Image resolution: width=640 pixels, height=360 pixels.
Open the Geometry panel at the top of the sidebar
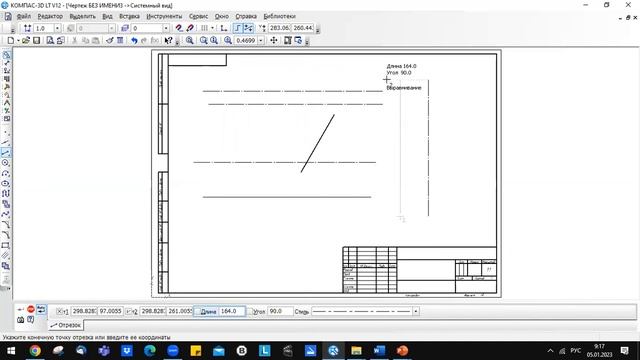[x=7, y=55]
